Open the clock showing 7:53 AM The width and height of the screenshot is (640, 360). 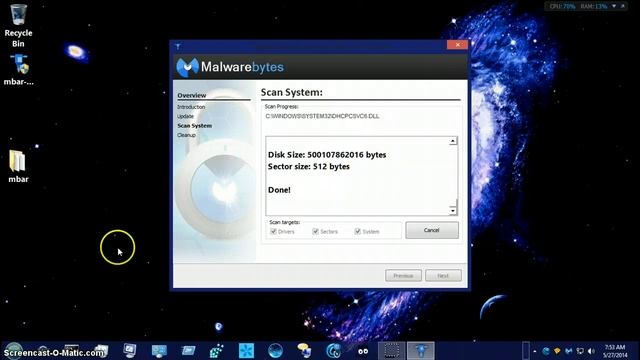(615, 351)
